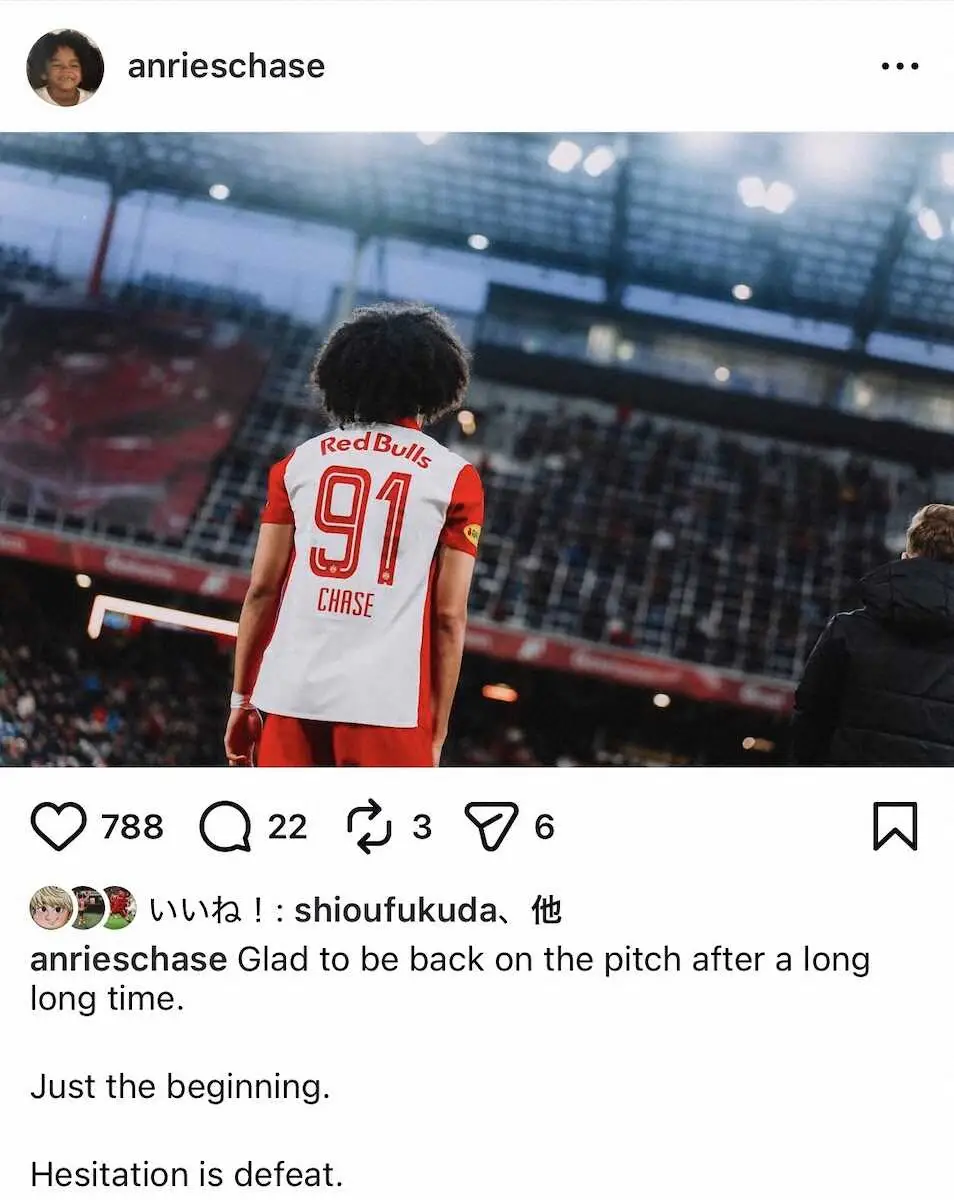Open the list of other likers (他)
This screenshot has width=954, height=1200.
(546, 910)
